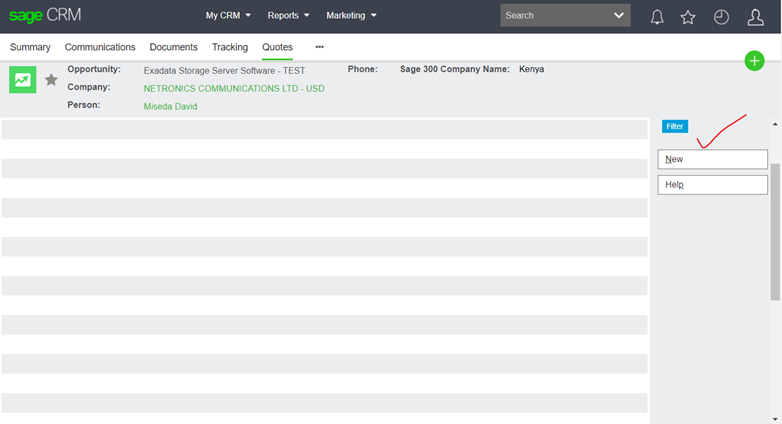Click the Help button

pos(712,185)
